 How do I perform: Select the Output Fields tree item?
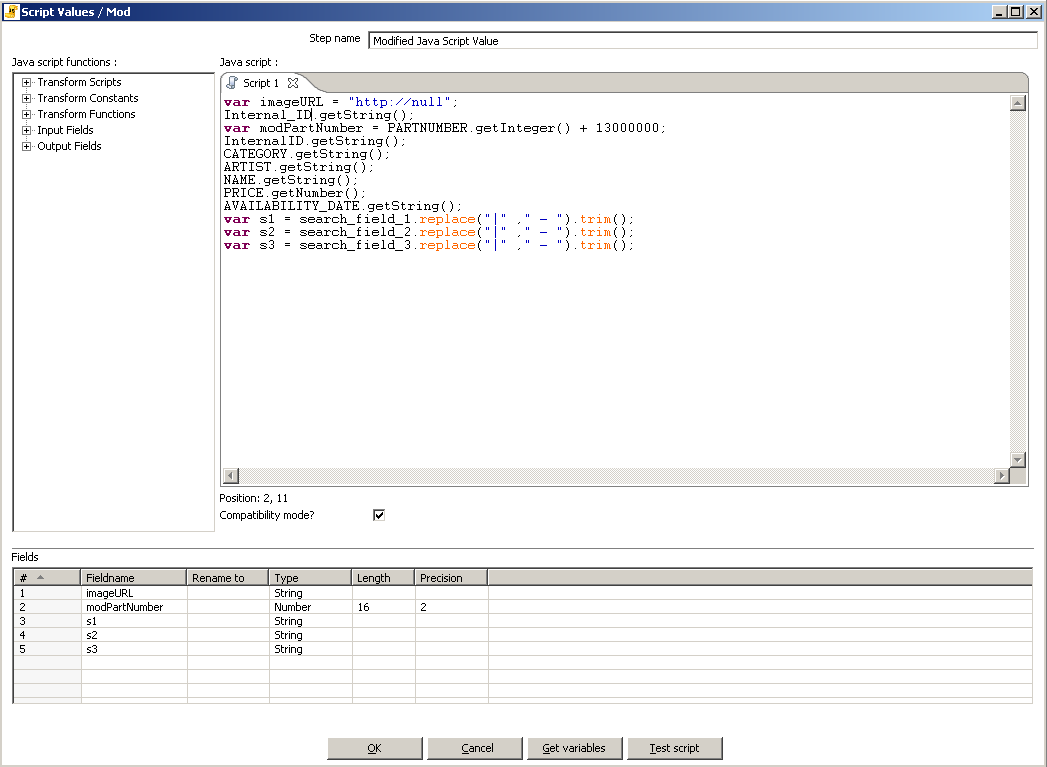[69, 146]
